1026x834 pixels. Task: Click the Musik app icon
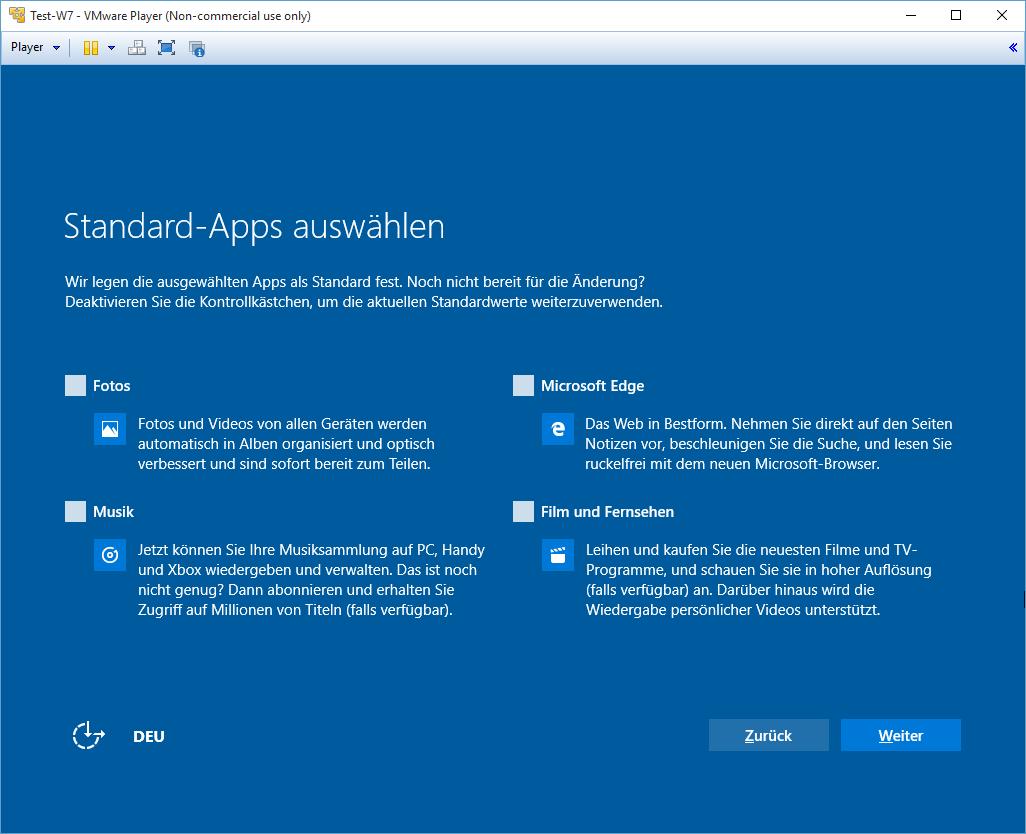pyautogui.click(x=110, y=555)
